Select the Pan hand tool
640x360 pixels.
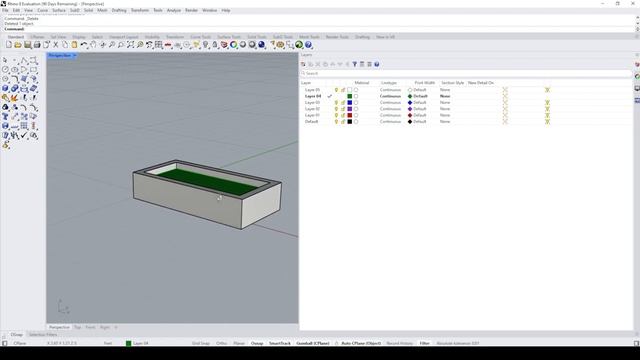pyautogui.click(x=93, y=45)
